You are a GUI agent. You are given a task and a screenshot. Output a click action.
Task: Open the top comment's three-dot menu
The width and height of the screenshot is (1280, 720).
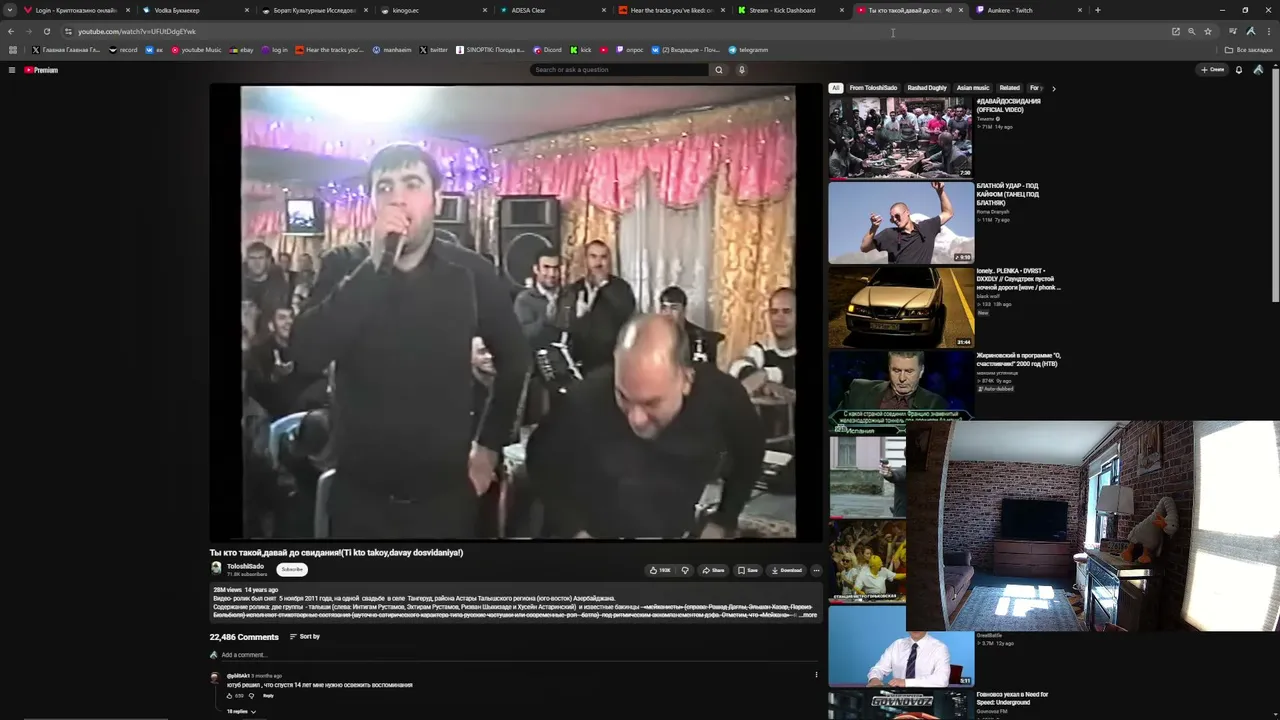point(816,675)
